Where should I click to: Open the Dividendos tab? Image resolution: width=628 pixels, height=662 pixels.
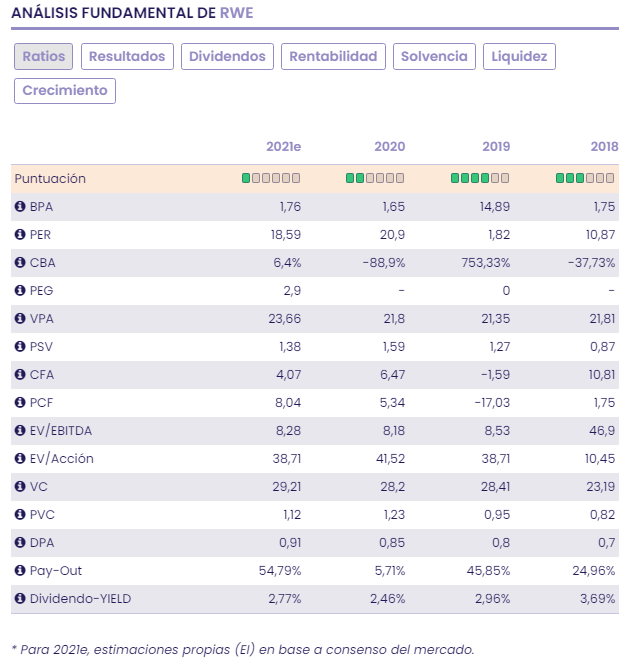tap(227, 57)
